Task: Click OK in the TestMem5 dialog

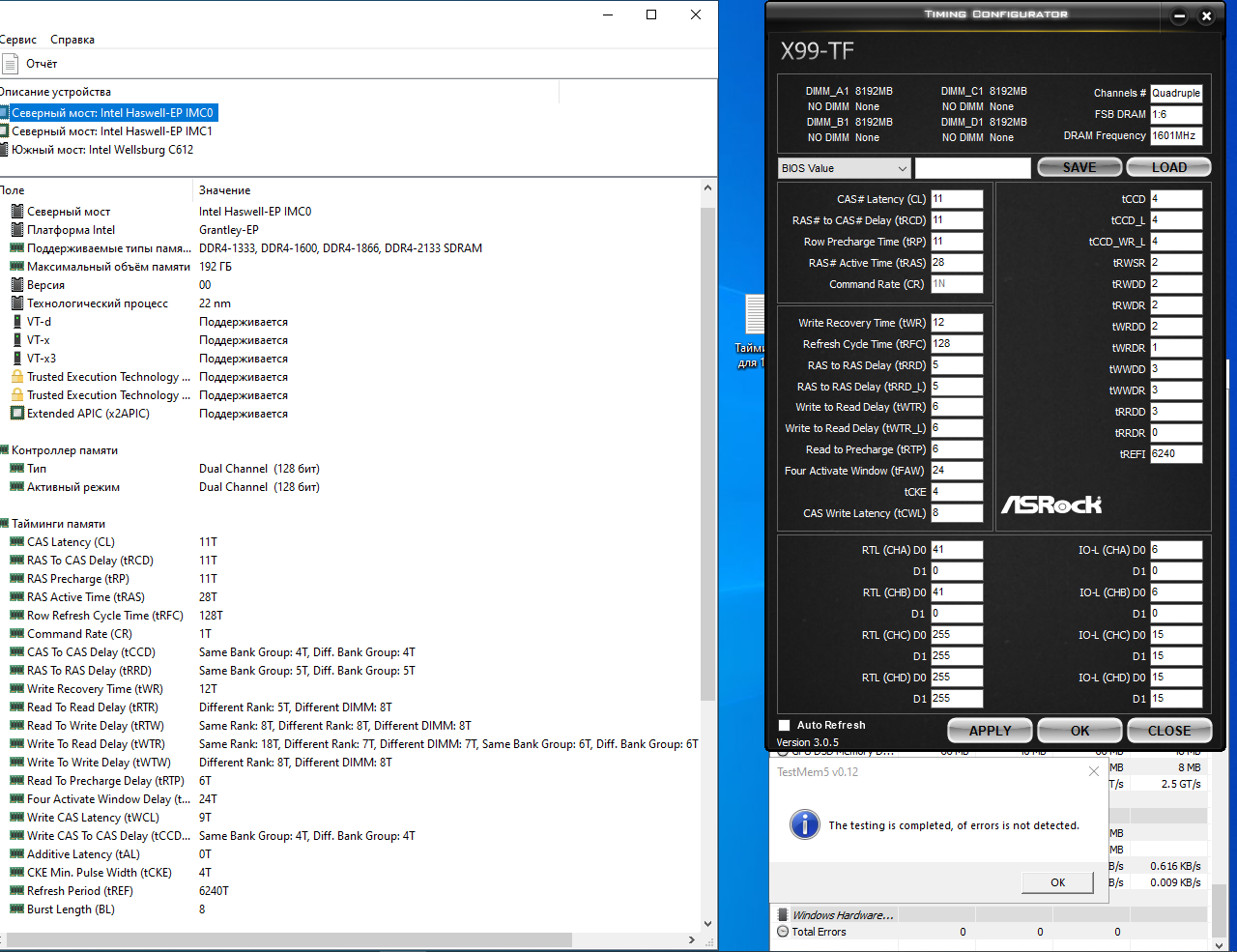Action: [x=1058, y=882]
